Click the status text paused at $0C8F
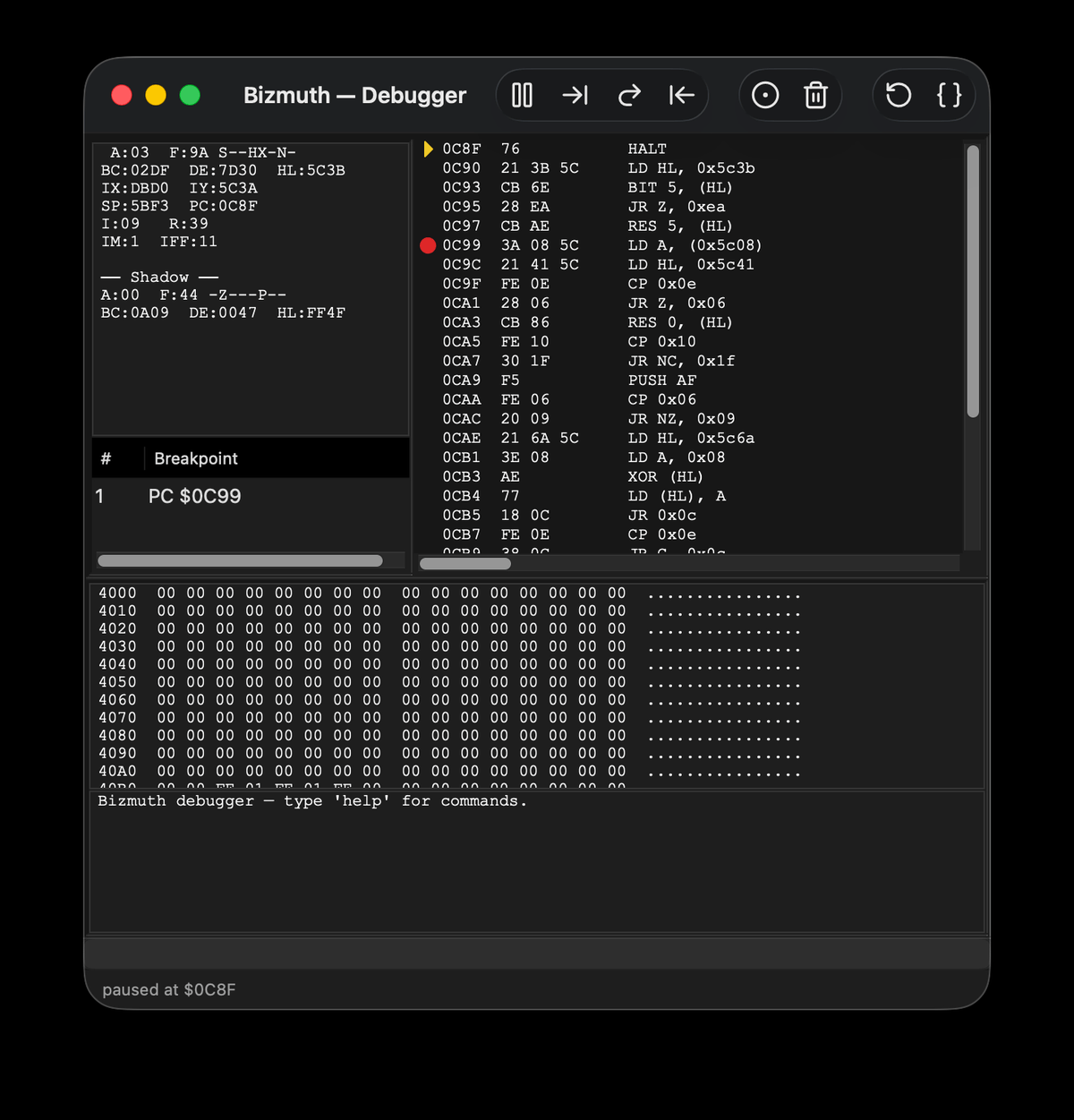This screenshot has height=1120, width=1074. [x=169, y=989]
